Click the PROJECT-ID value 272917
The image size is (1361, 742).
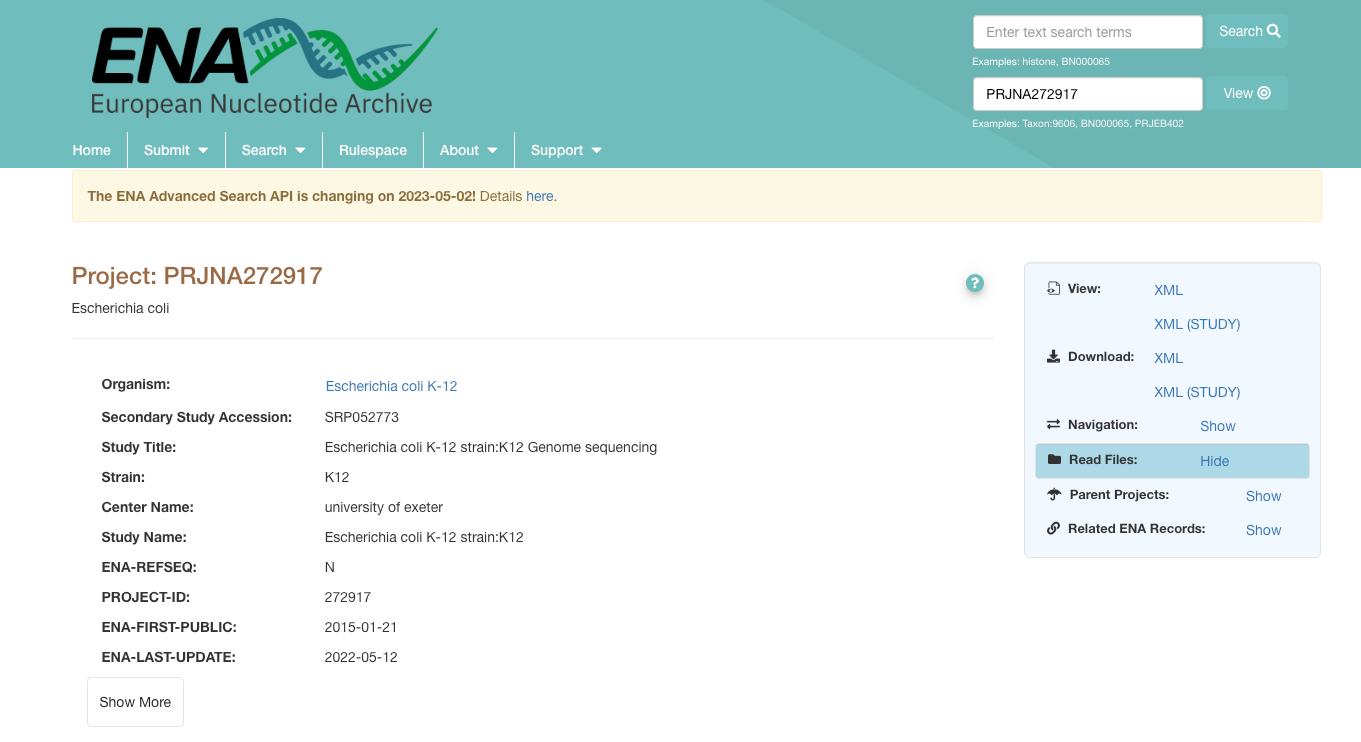348,597
